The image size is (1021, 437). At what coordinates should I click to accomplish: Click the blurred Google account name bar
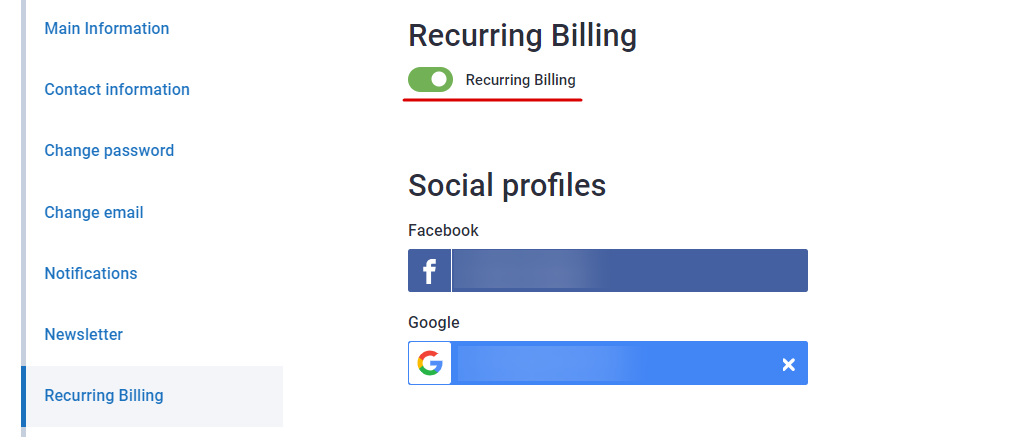coord(610,363)
